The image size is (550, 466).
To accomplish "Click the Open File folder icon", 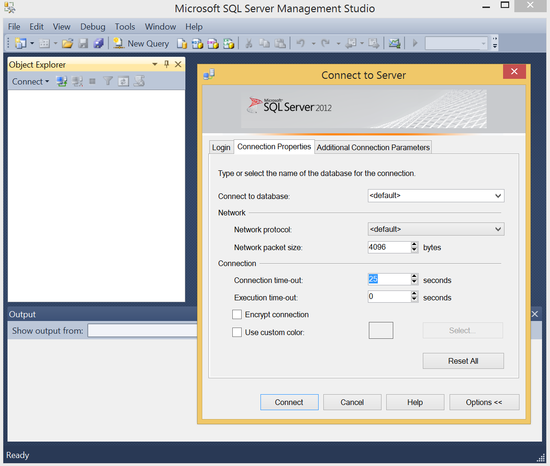I will (x=67, y=43).
